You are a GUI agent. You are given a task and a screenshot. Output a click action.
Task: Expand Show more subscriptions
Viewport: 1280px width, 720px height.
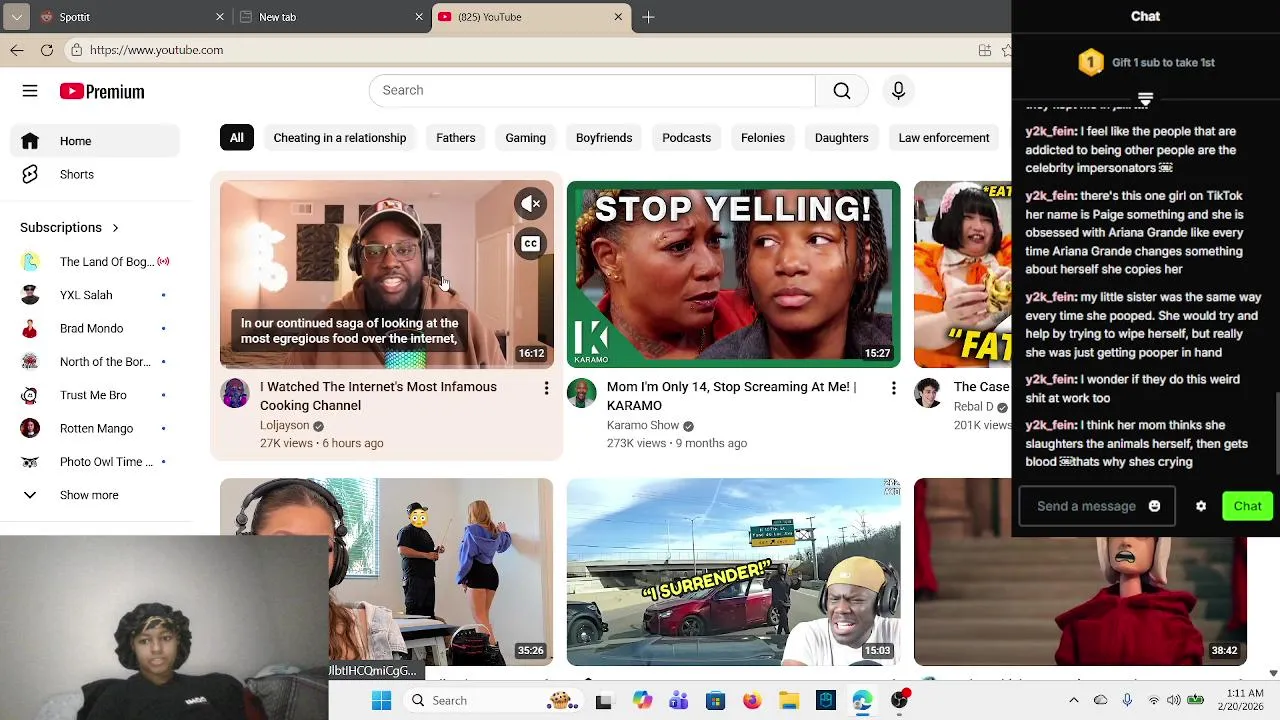point(96,495)
